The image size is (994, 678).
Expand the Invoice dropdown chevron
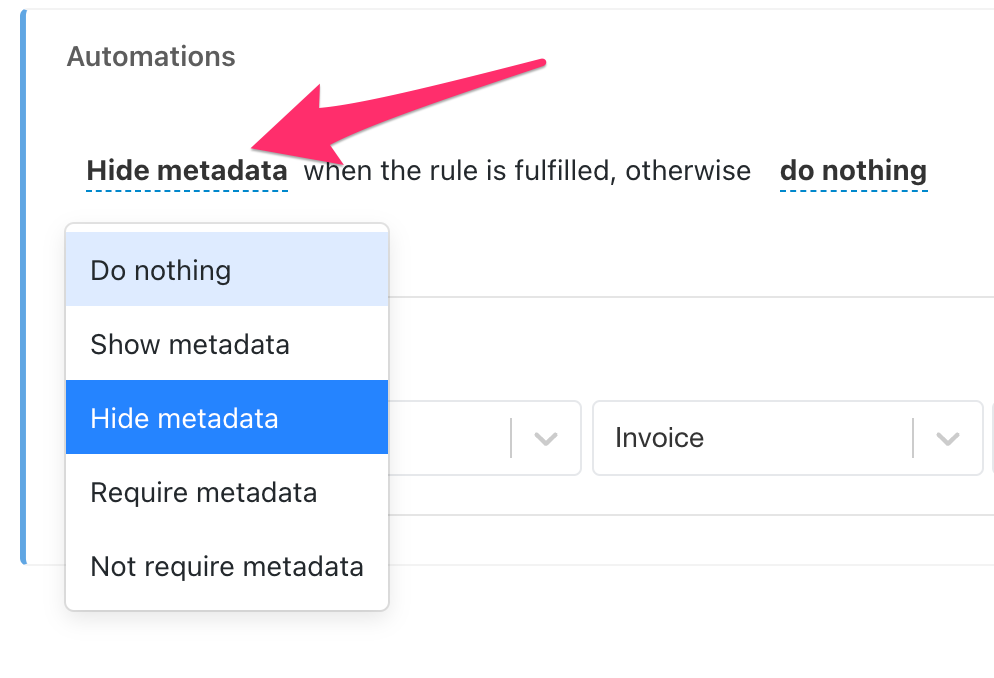coord(948,438)
